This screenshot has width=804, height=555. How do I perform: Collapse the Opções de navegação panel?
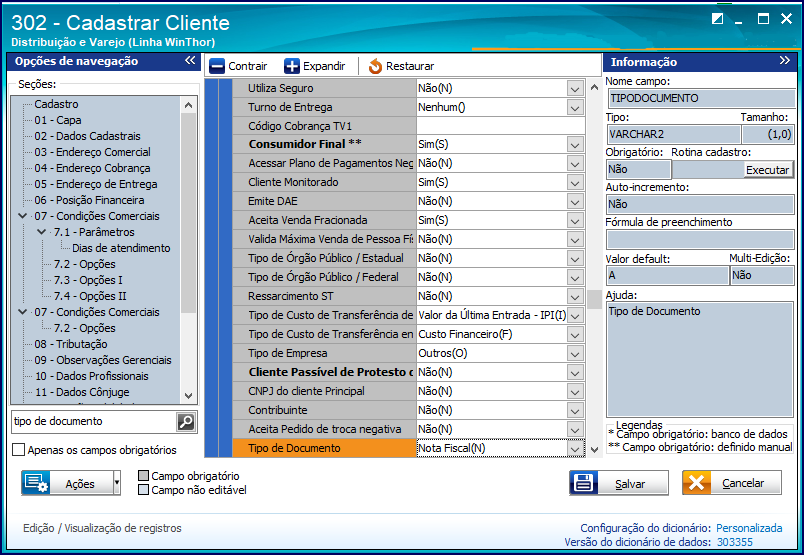click(190, 61)
